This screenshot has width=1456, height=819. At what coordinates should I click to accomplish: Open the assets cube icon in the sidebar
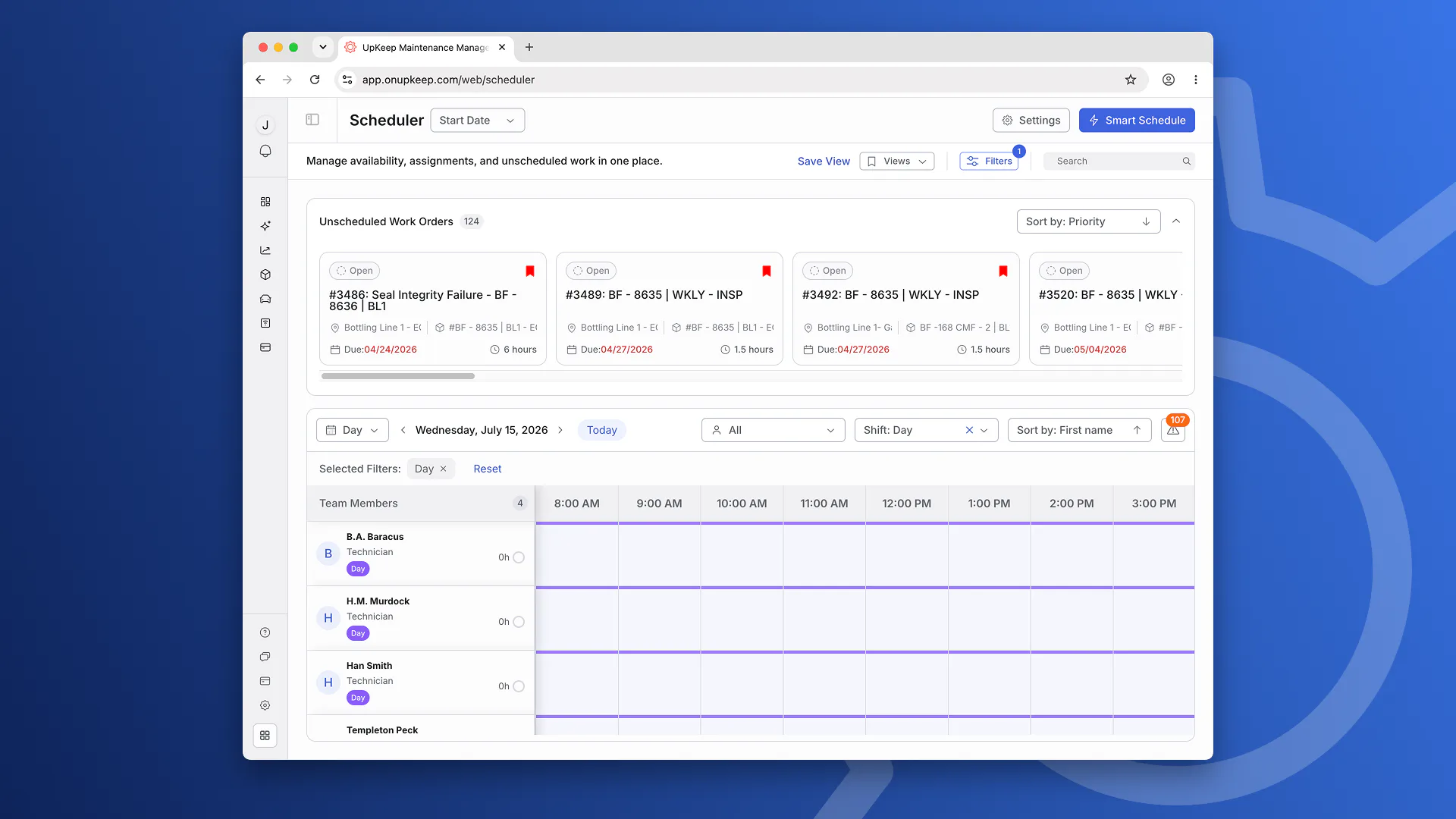pos(265,275)
